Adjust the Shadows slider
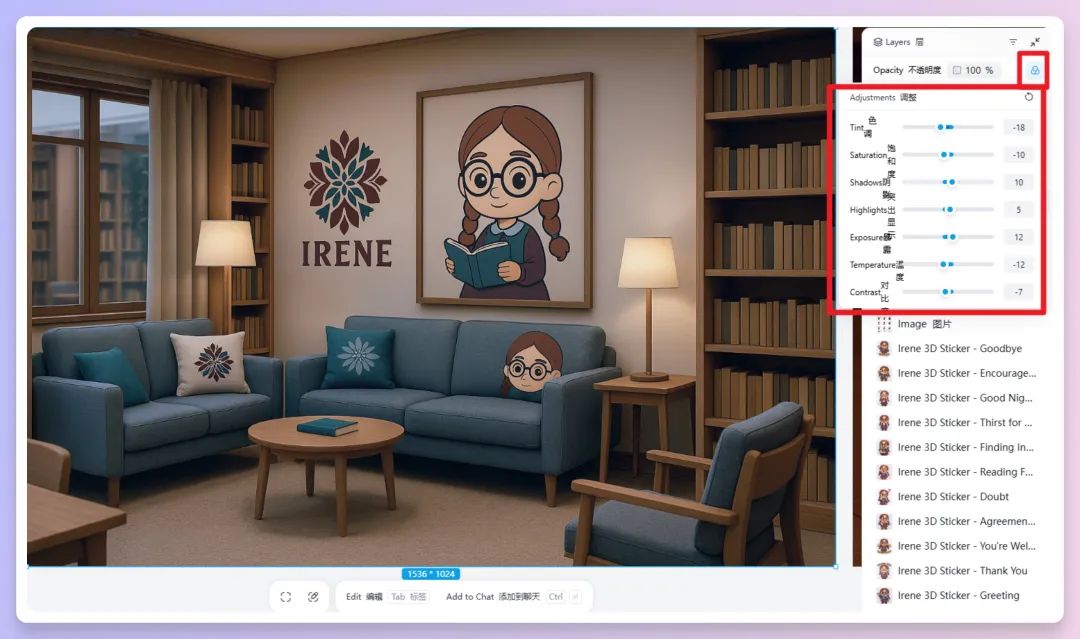Image resolution: width=1080 pixels, height=639 pixels. point(948,182)
